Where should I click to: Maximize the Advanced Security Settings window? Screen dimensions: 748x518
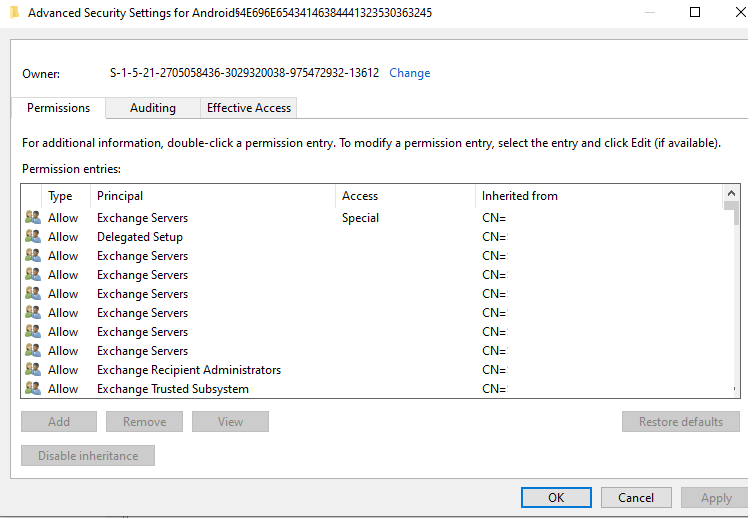pyautogui.click(x=695, y=12)
